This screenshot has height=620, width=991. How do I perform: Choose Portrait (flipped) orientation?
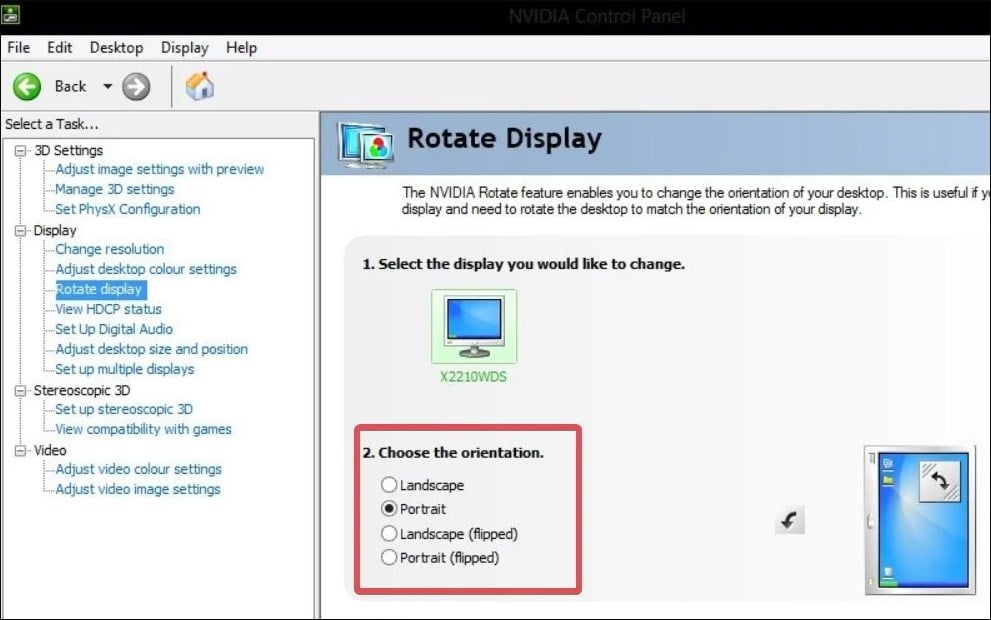click(389, 557)
